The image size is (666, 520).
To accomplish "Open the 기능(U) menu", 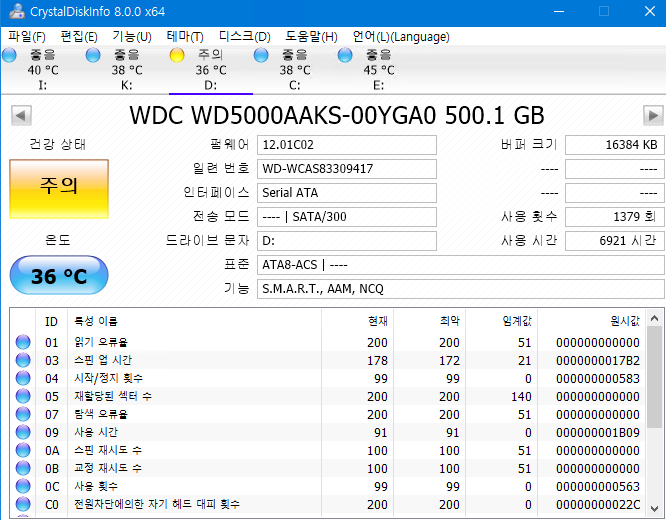I will [x=132, y=37].
